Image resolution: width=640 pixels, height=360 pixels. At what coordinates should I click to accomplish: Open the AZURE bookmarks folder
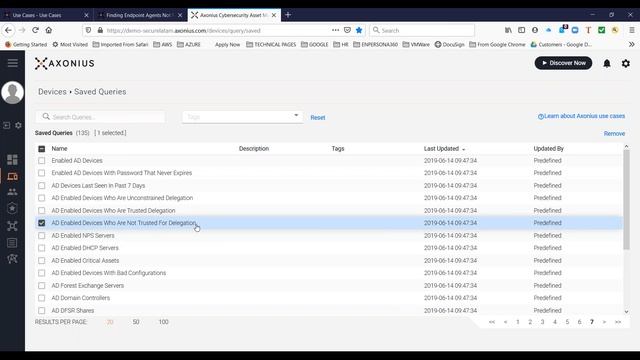pos(189,44)
